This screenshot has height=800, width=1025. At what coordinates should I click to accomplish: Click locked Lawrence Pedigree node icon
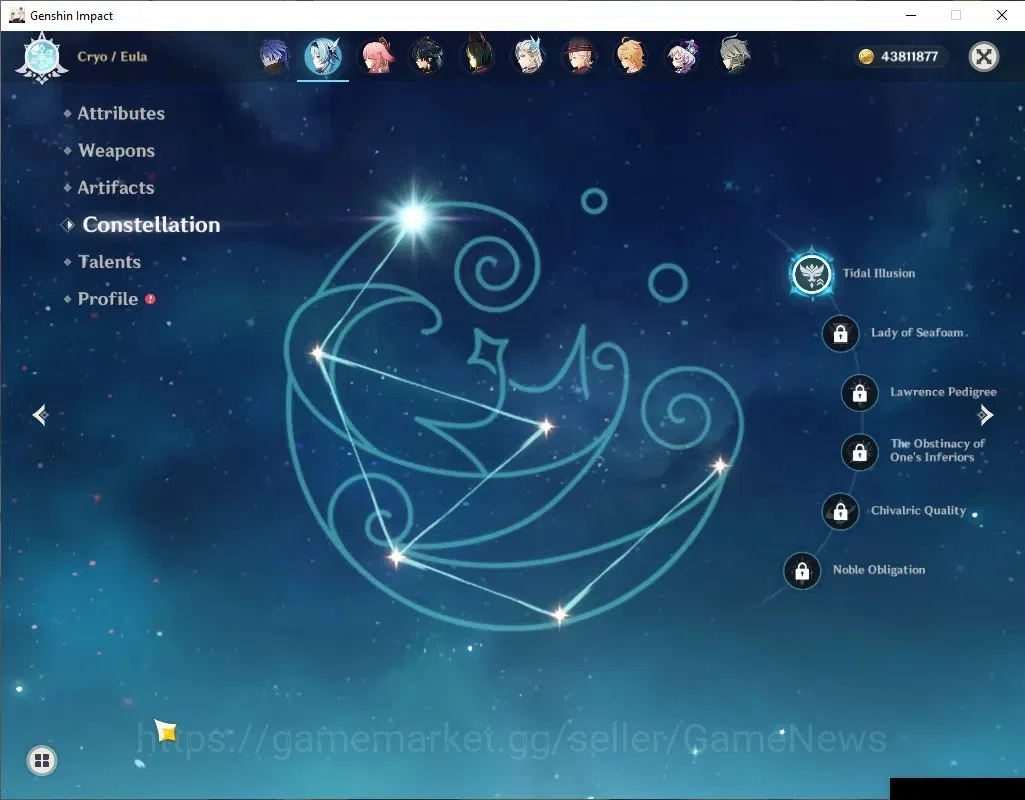tap(860, 393)
